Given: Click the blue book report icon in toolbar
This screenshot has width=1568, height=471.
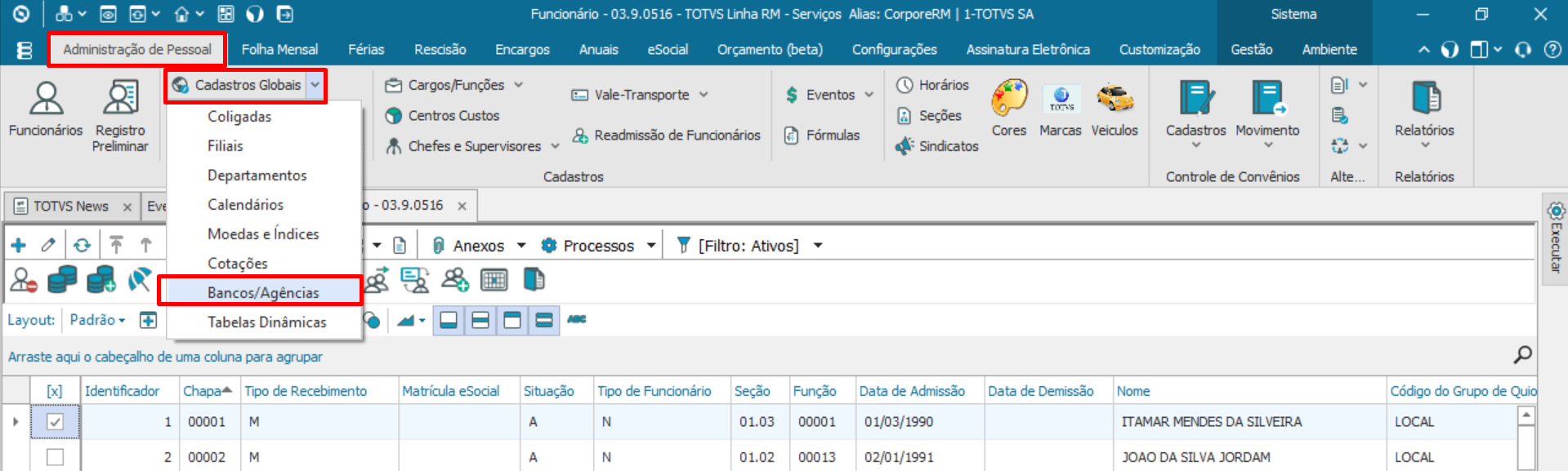Looking at the screenshot, I should [x=534, y=280].
